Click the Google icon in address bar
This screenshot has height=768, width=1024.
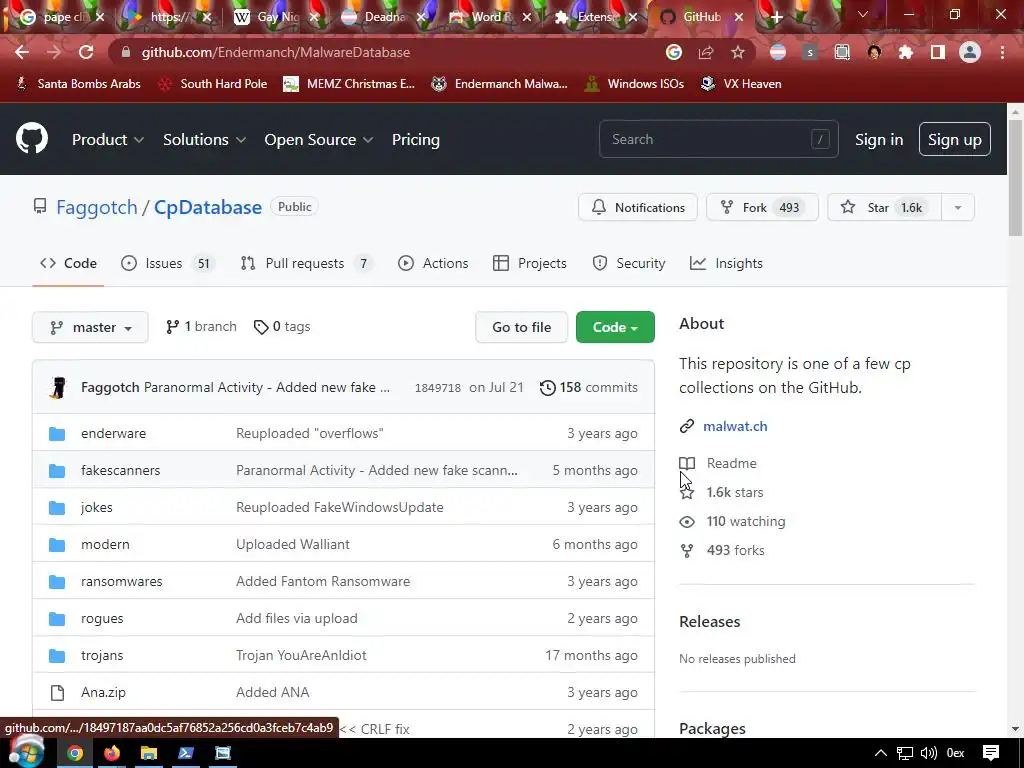[x=674, y=52]
